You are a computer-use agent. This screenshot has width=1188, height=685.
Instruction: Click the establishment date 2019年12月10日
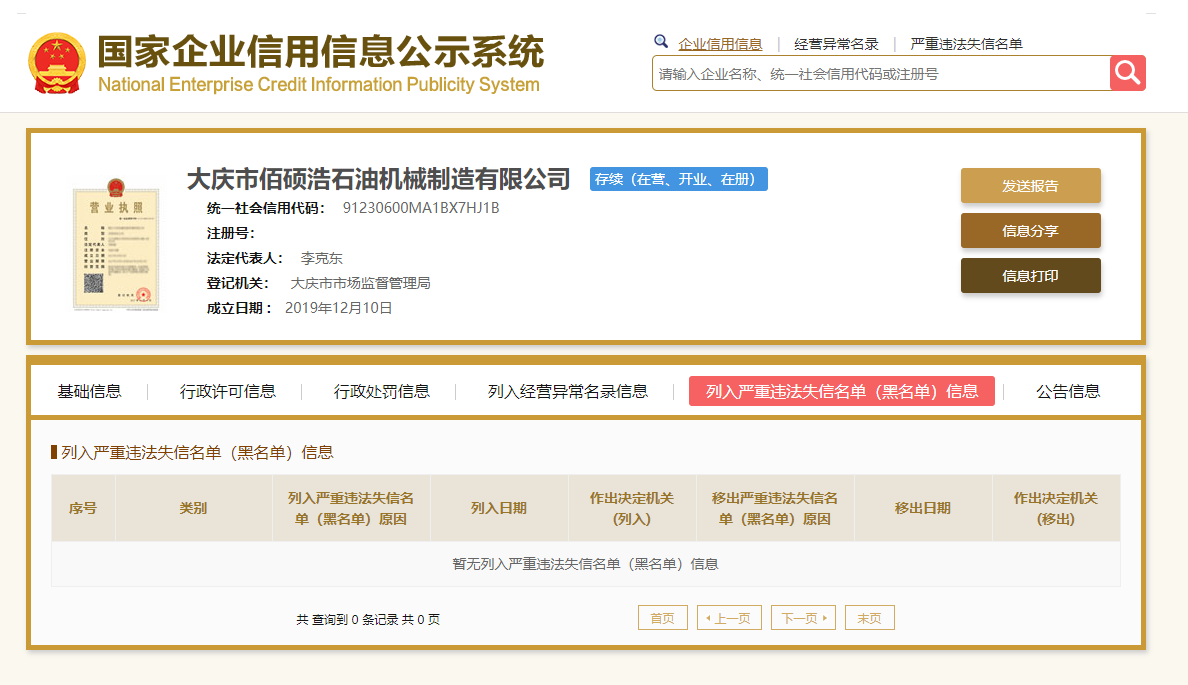(339, 308)
